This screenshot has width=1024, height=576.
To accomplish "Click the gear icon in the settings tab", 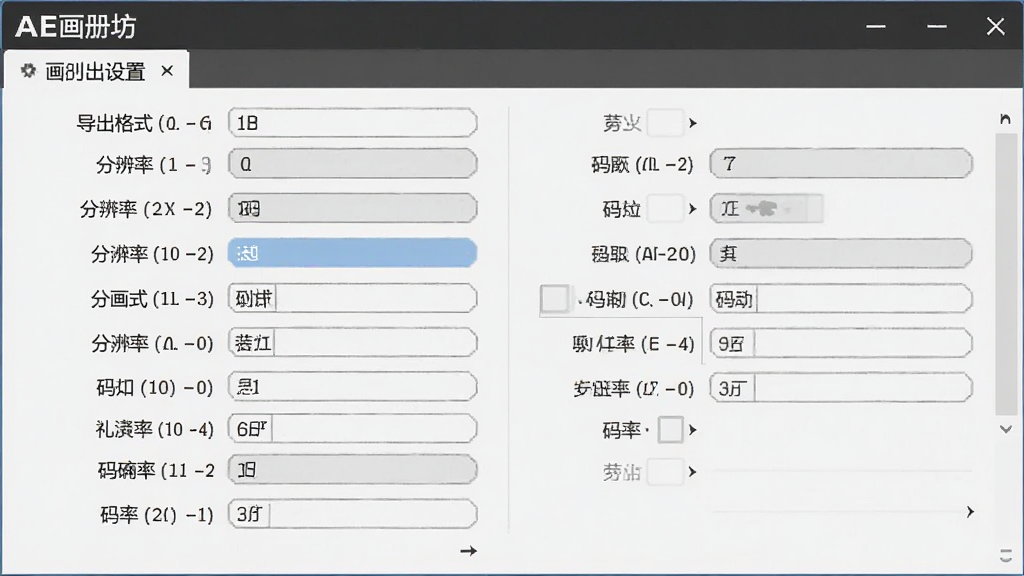I will point(28,71).
